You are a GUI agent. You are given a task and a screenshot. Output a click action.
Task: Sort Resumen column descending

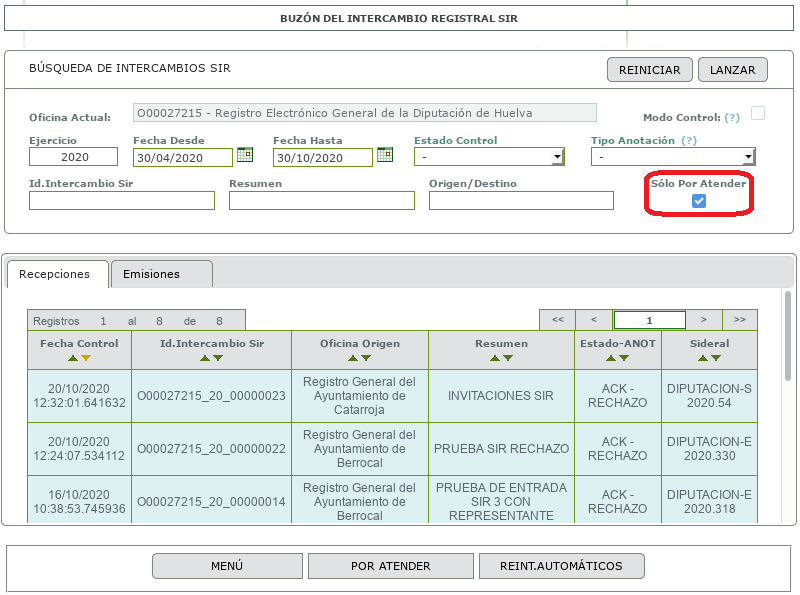pos(508,358)
